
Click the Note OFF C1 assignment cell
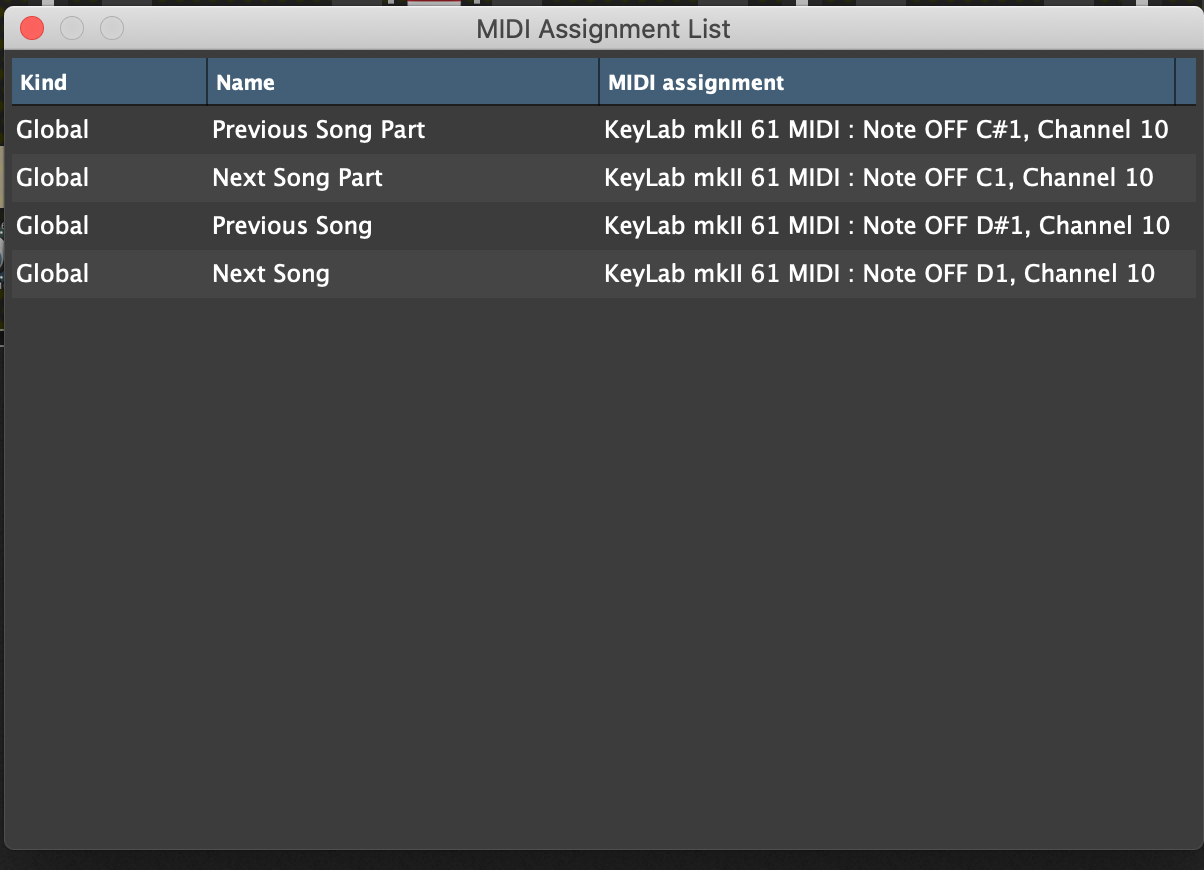point(879,178)
